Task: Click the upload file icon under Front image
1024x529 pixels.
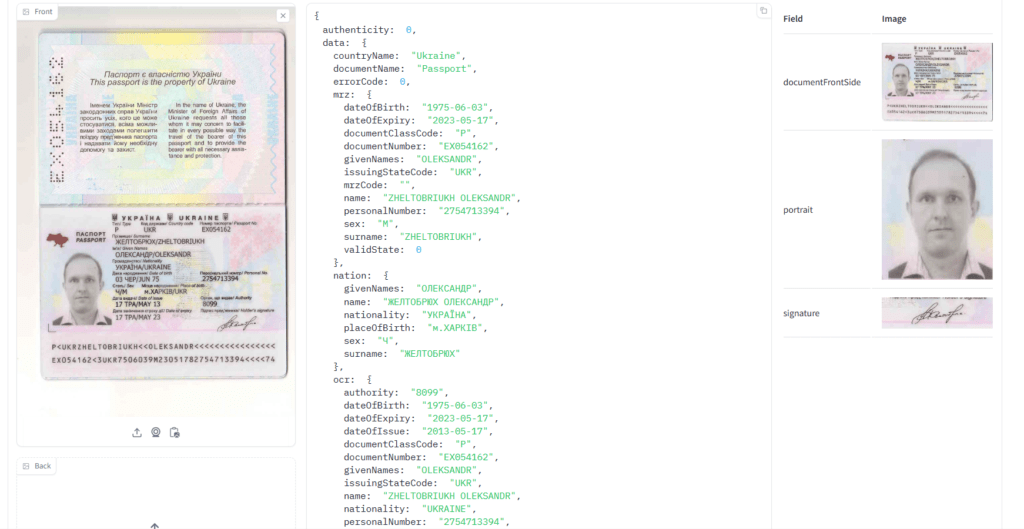Action: (137, 433)
